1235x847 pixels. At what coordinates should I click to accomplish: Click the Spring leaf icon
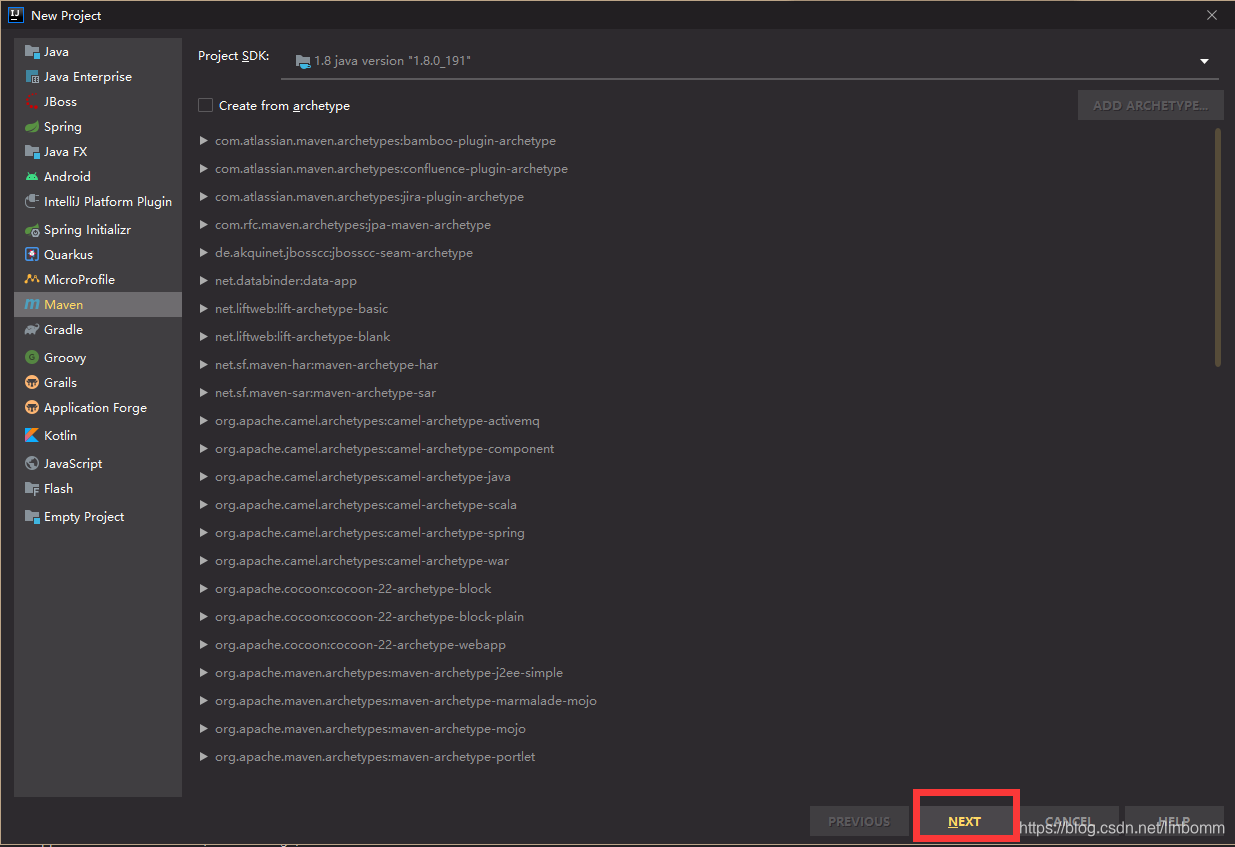coord(32,126)
